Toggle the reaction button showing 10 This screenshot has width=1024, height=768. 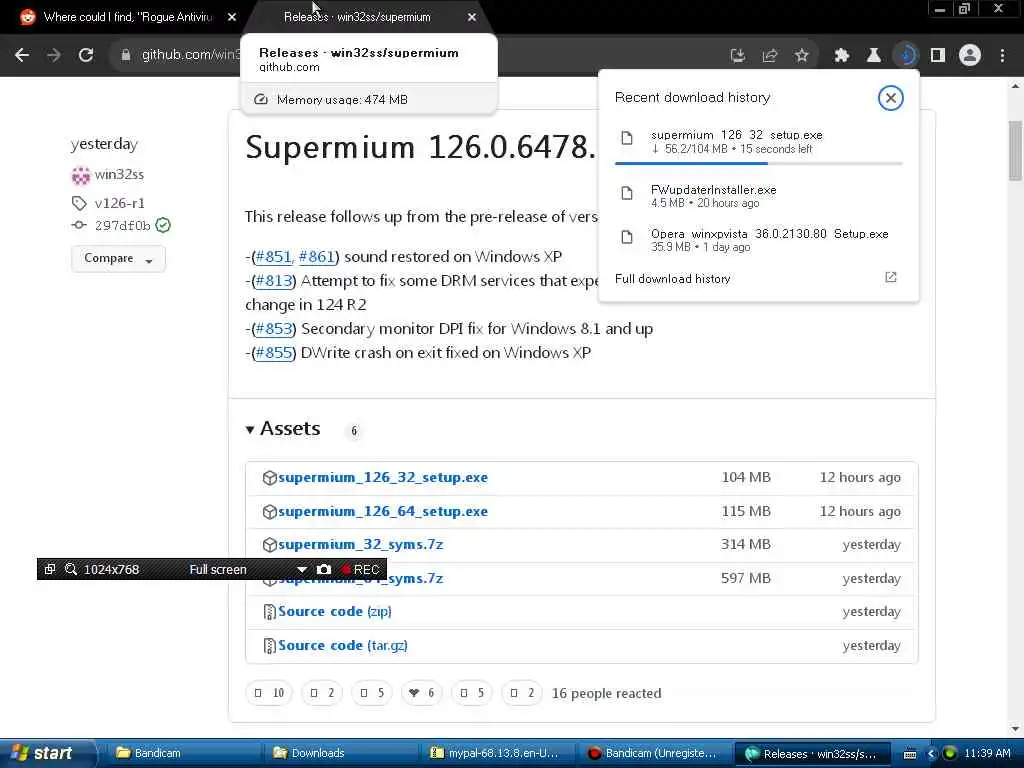(x=269, y=693)
